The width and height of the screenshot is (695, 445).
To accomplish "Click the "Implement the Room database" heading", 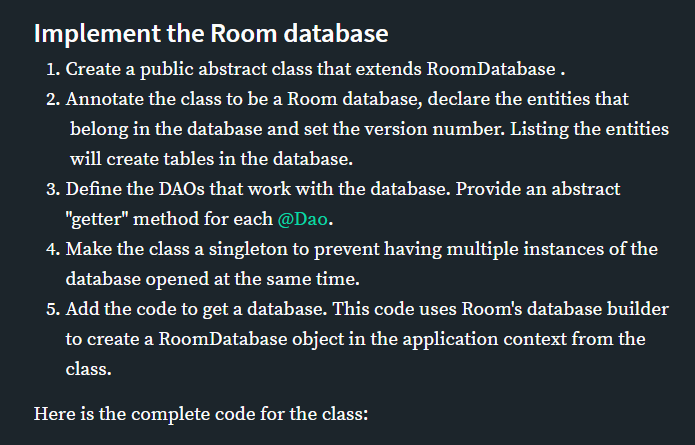I will [x=210, y=33].
